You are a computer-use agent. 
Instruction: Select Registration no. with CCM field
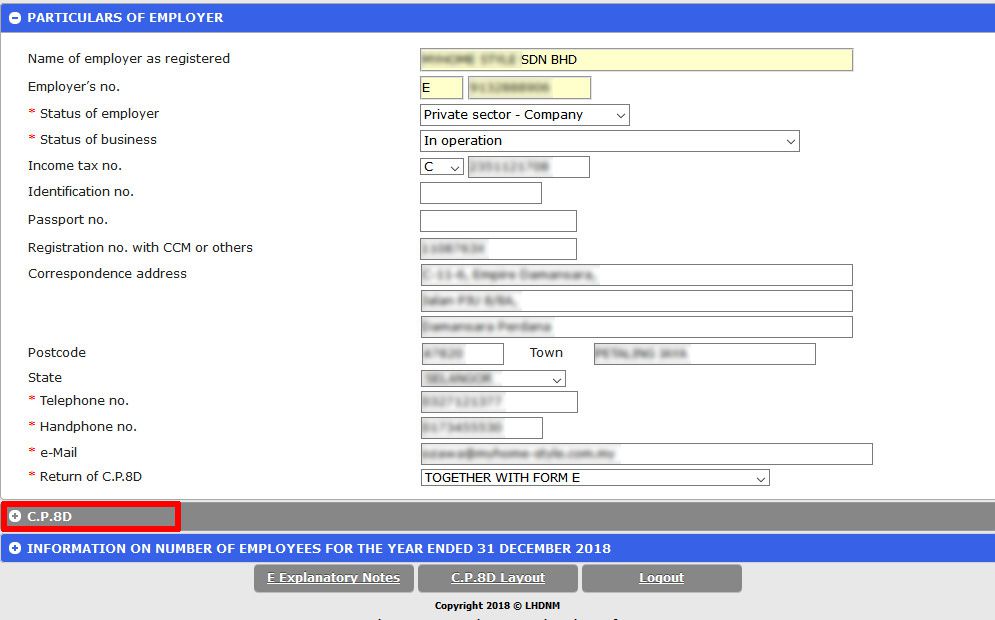[498, 249]
